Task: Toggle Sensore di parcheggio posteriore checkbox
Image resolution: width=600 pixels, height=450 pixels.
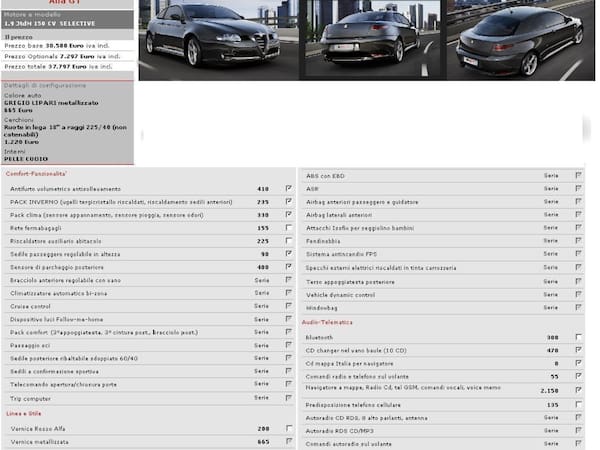Action: 289,266
